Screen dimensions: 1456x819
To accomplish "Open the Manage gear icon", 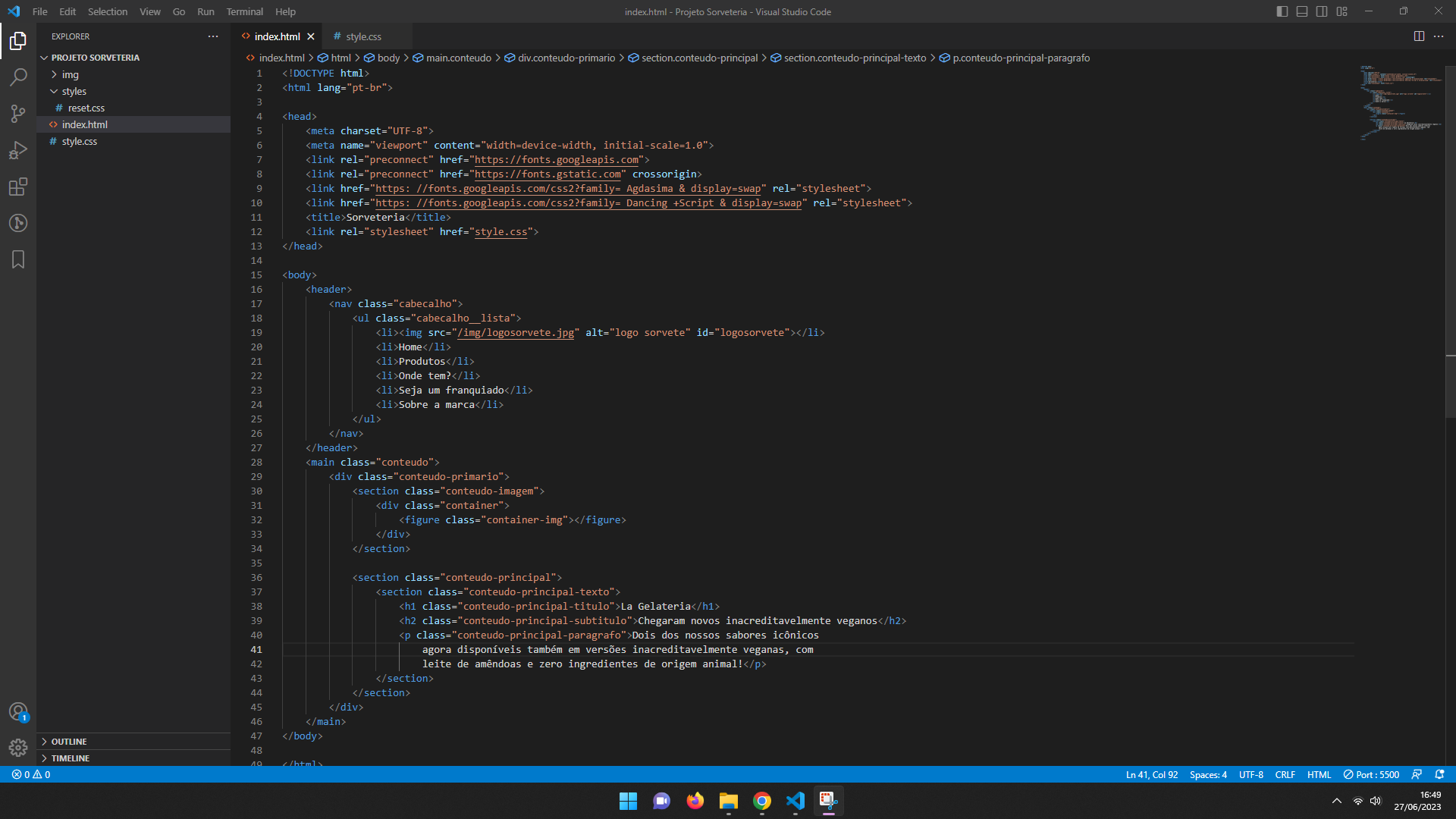I will point(18,748).
